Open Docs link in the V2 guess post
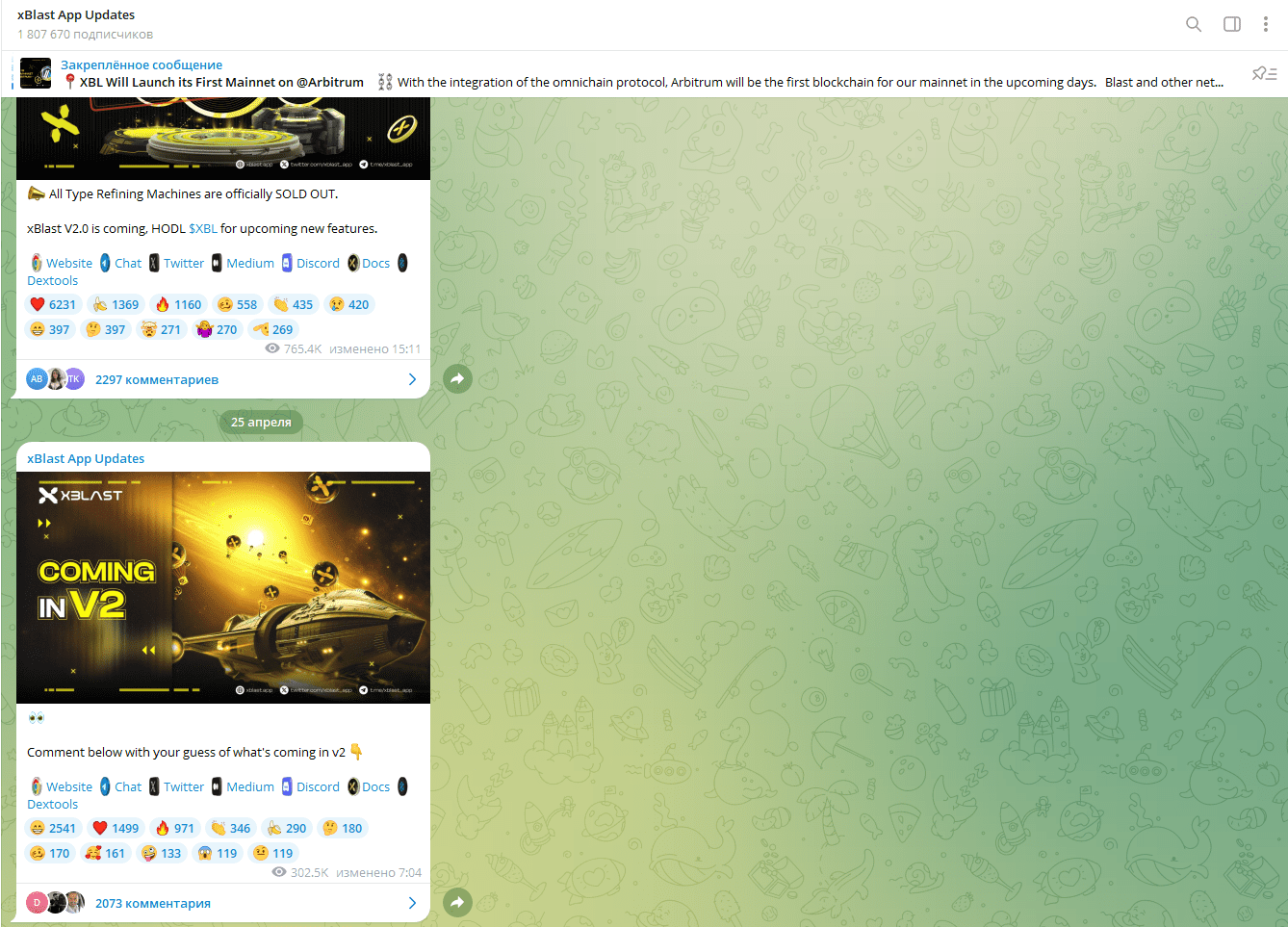The height and width of the screenshot is (927, 1288). click(x=375, y=786)
